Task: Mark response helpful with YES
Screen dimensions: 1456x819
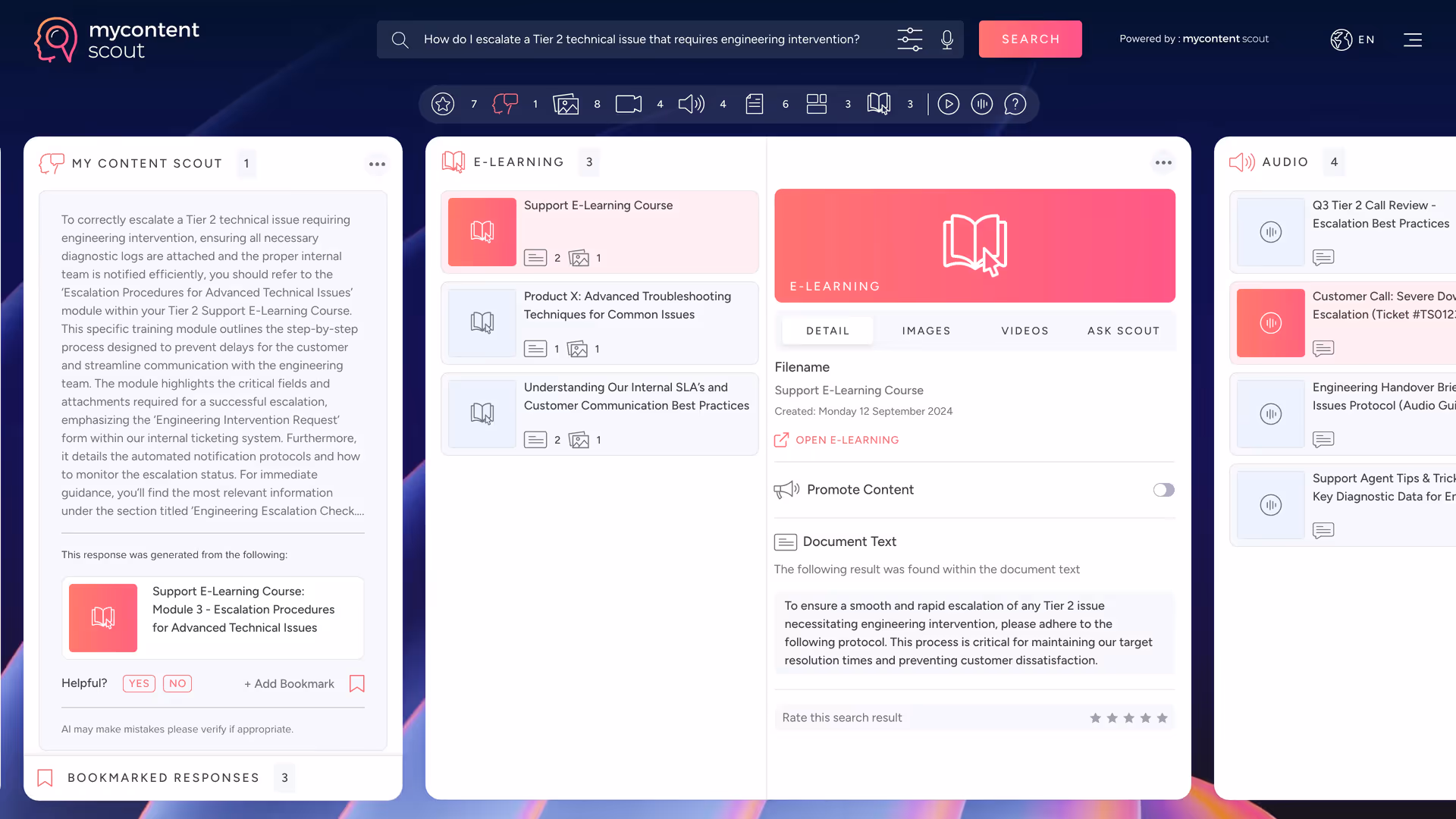Action: tap(139, 683)
